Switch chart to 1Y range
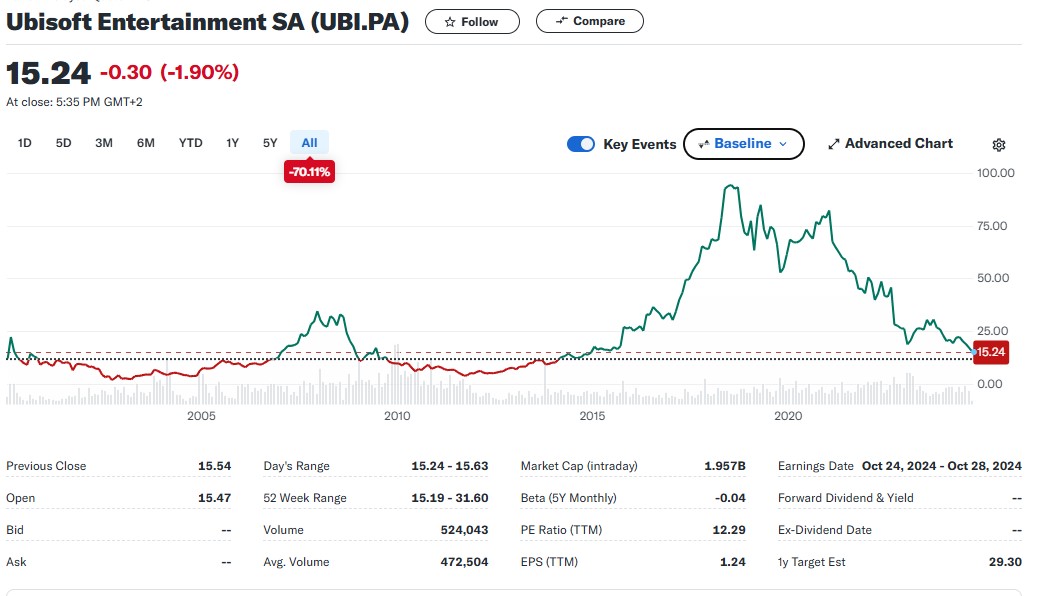Image resolution: width=1041 pixels, height=596 pixels. 232,143
